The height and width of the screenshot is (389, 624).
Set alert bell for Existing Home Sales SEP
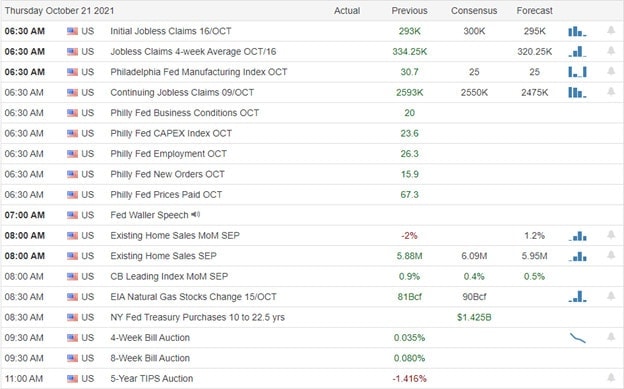[611, 255]
